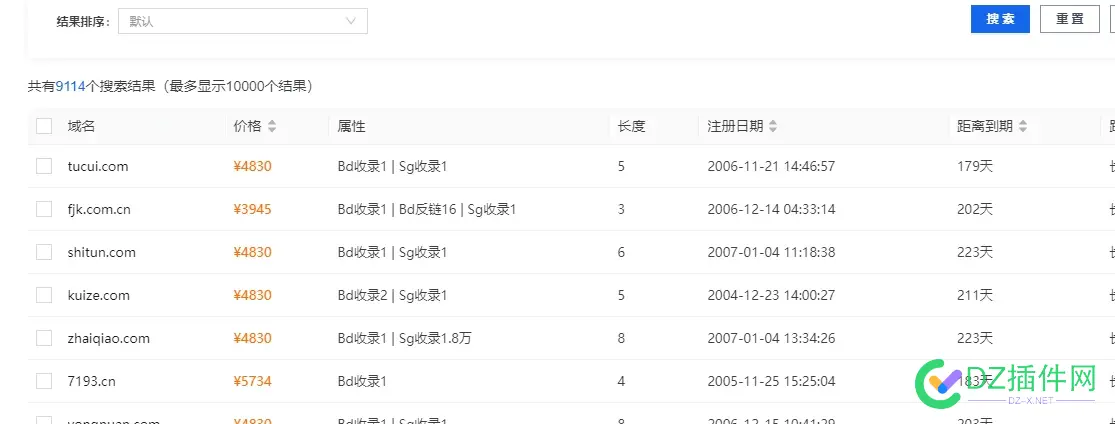The width and height of the screenshot is (1115, 424).
Task: Click expiry value 179天
Action: 975,166
